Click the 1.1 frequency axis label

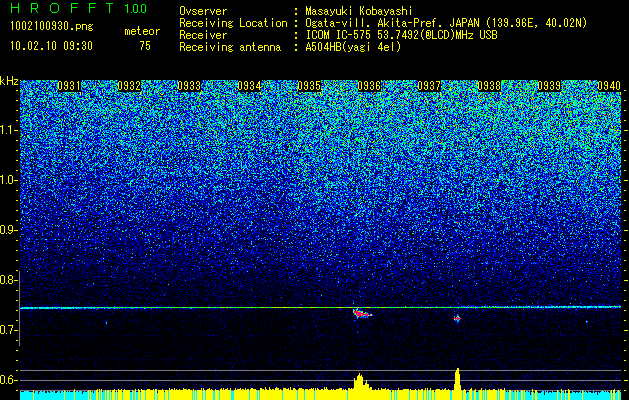[9, 130]
